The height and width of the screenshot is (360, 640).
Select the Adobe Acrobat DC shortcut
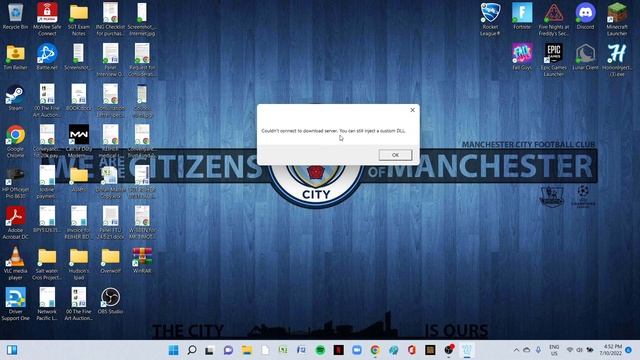pos(16,222)
